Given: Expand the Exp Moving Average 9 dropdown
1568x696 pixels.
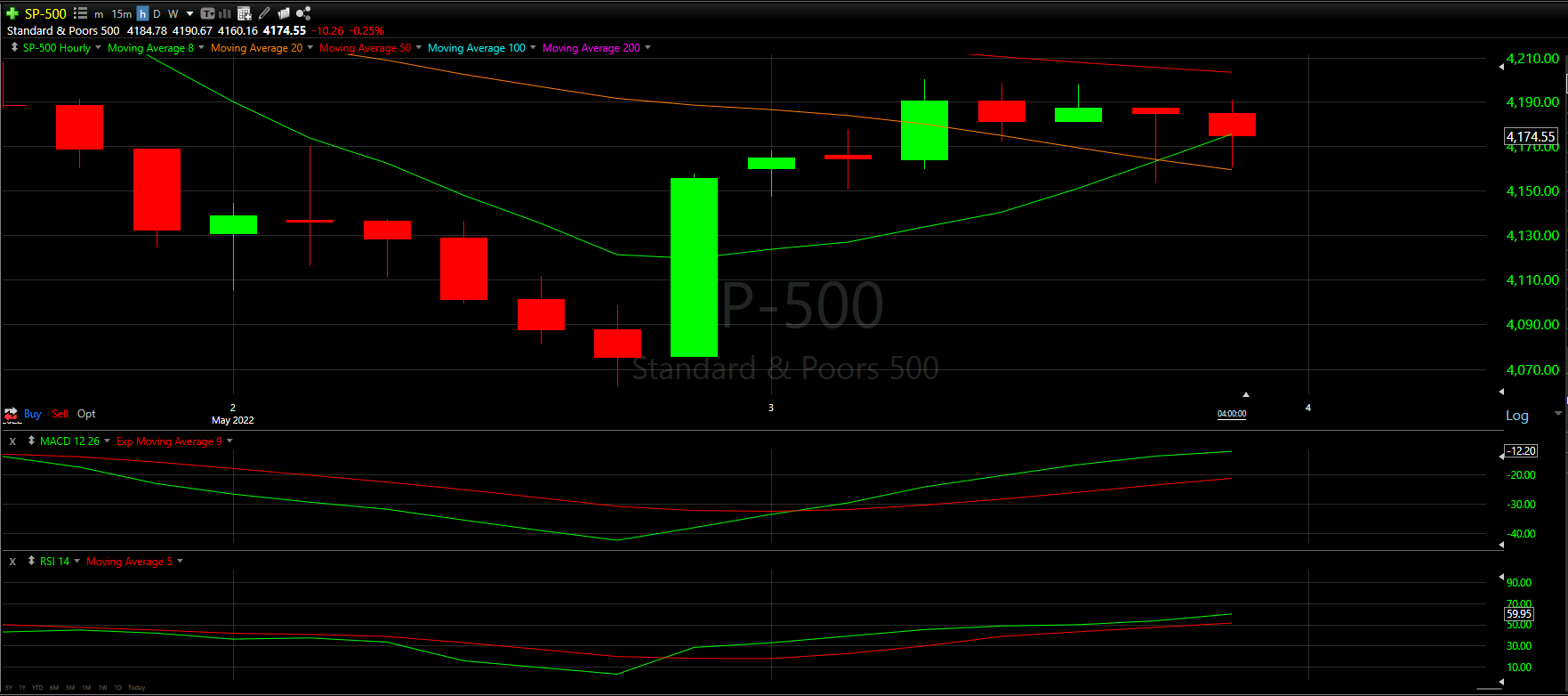Looking at the screenshot, I should tap(229, 441).
